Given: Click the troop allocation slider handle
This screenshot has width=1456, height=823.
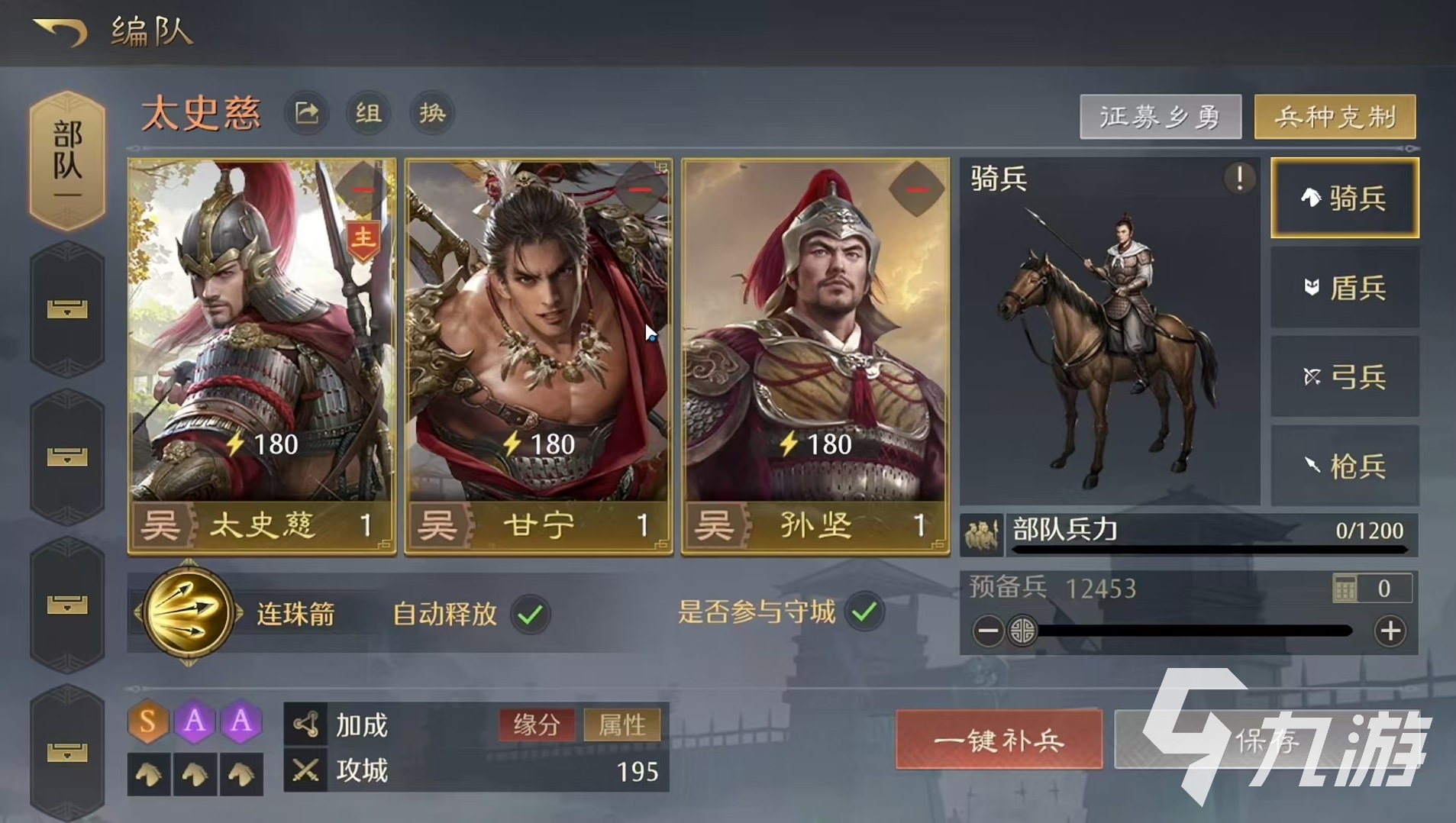Looking at the screenshot, I should coord(1022,631).
